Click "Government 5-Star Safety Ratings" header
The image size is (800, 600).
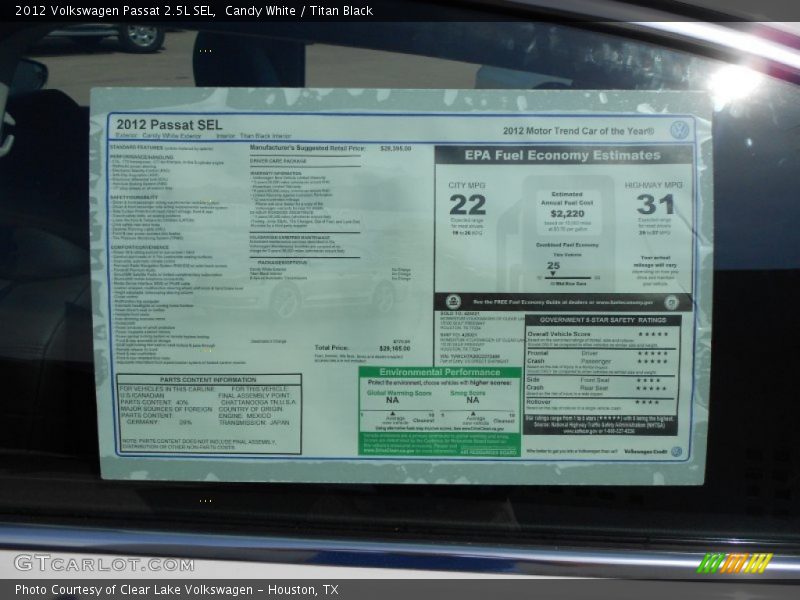[x=603, y=320]
